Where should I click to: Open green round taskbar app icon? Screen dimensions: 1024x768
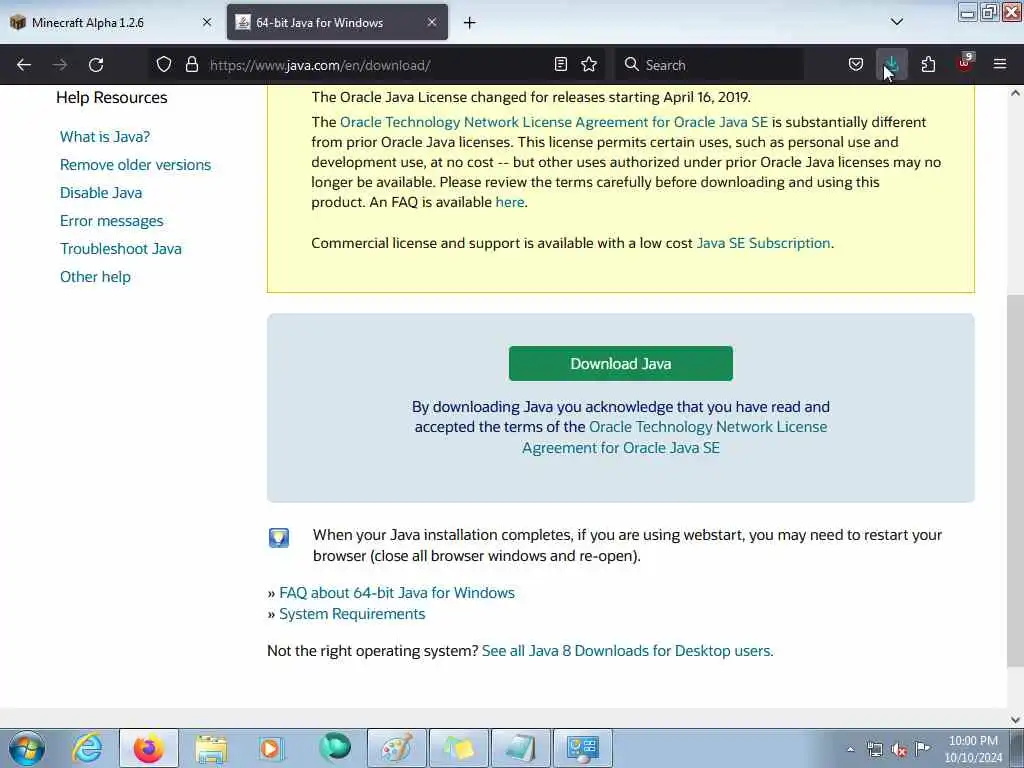coord(335,747)
